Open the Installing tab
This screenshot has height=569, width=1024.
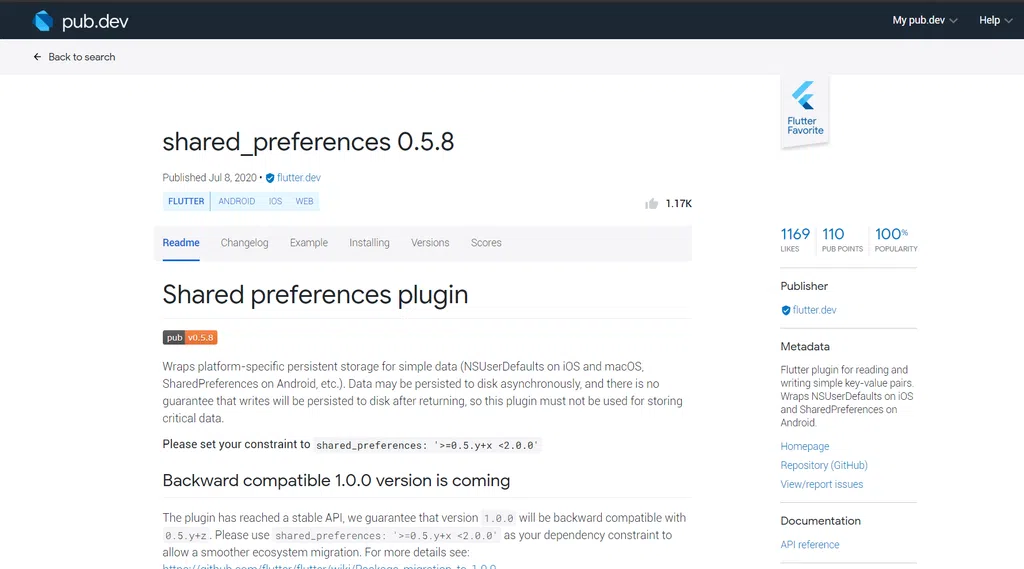coord(369,242)
